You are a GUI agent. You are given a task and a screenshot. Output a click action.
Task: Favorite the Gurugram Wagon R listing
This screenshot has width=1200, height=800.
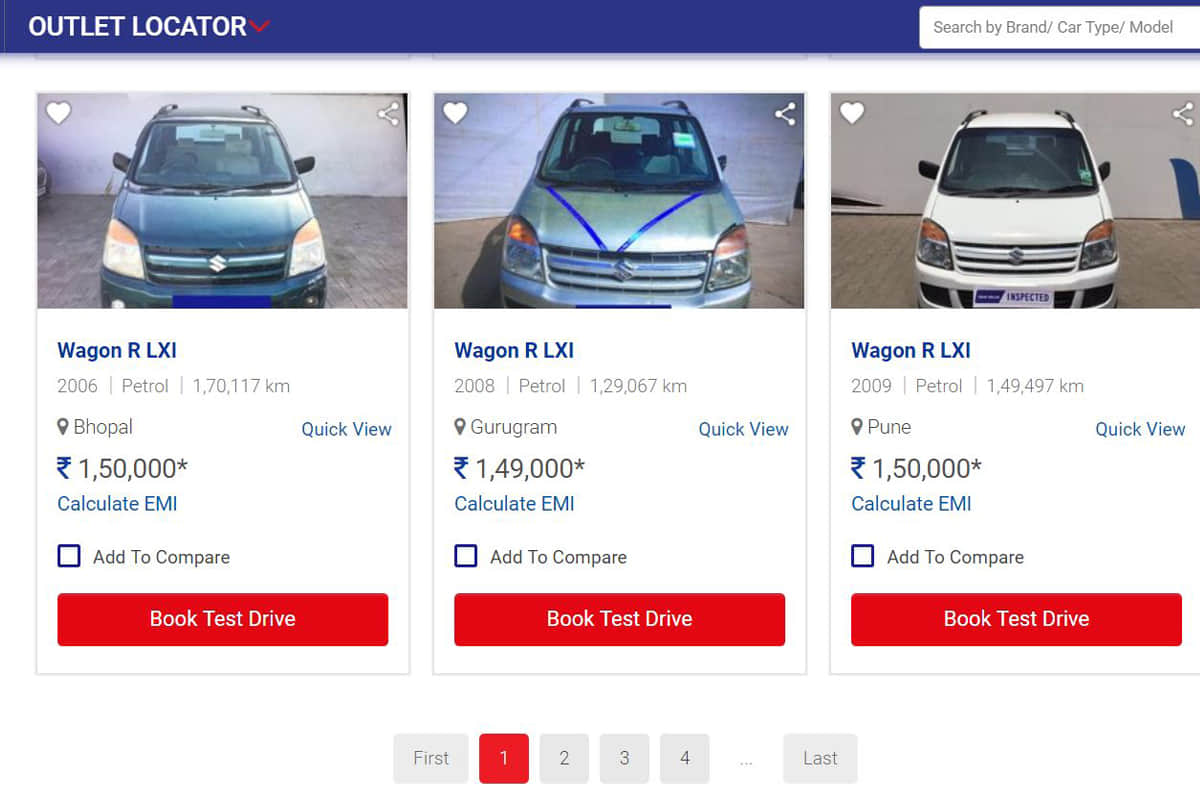click(x=456, y=113)
